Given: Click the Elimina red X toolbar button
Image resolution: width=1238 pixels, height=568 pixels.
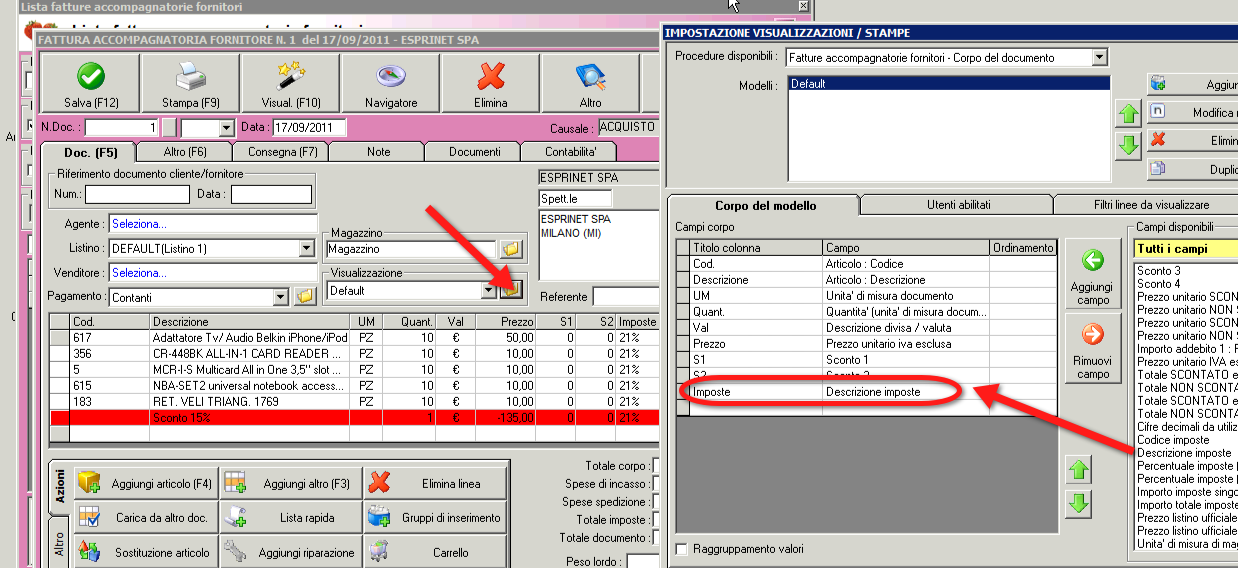Looking at the screenshot, I should click(491, 83).
